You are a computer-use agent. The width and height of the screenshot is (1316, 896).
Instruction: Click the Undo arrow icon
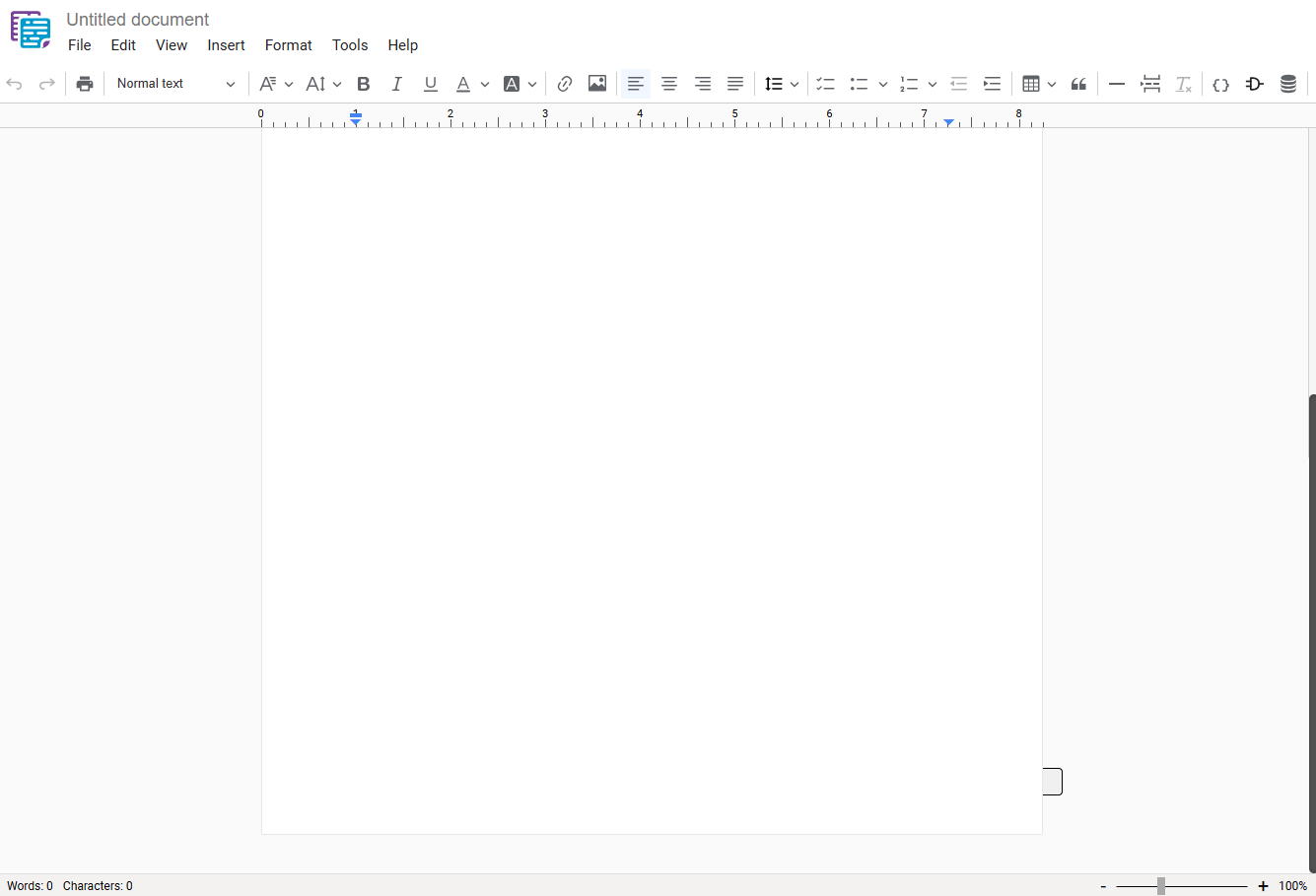[14, 84]
